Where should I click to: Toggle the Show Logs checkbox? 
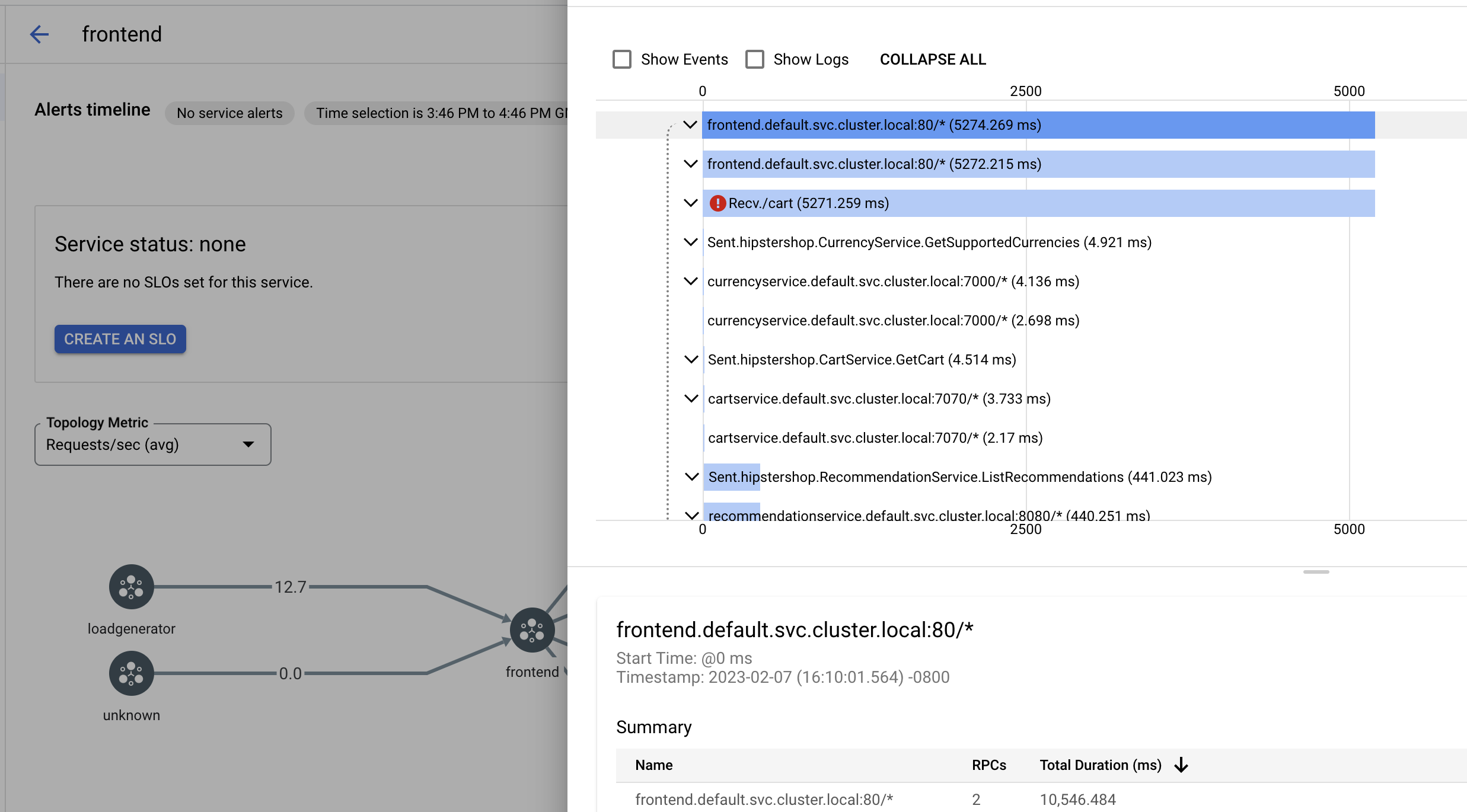(x=755, y=59)
